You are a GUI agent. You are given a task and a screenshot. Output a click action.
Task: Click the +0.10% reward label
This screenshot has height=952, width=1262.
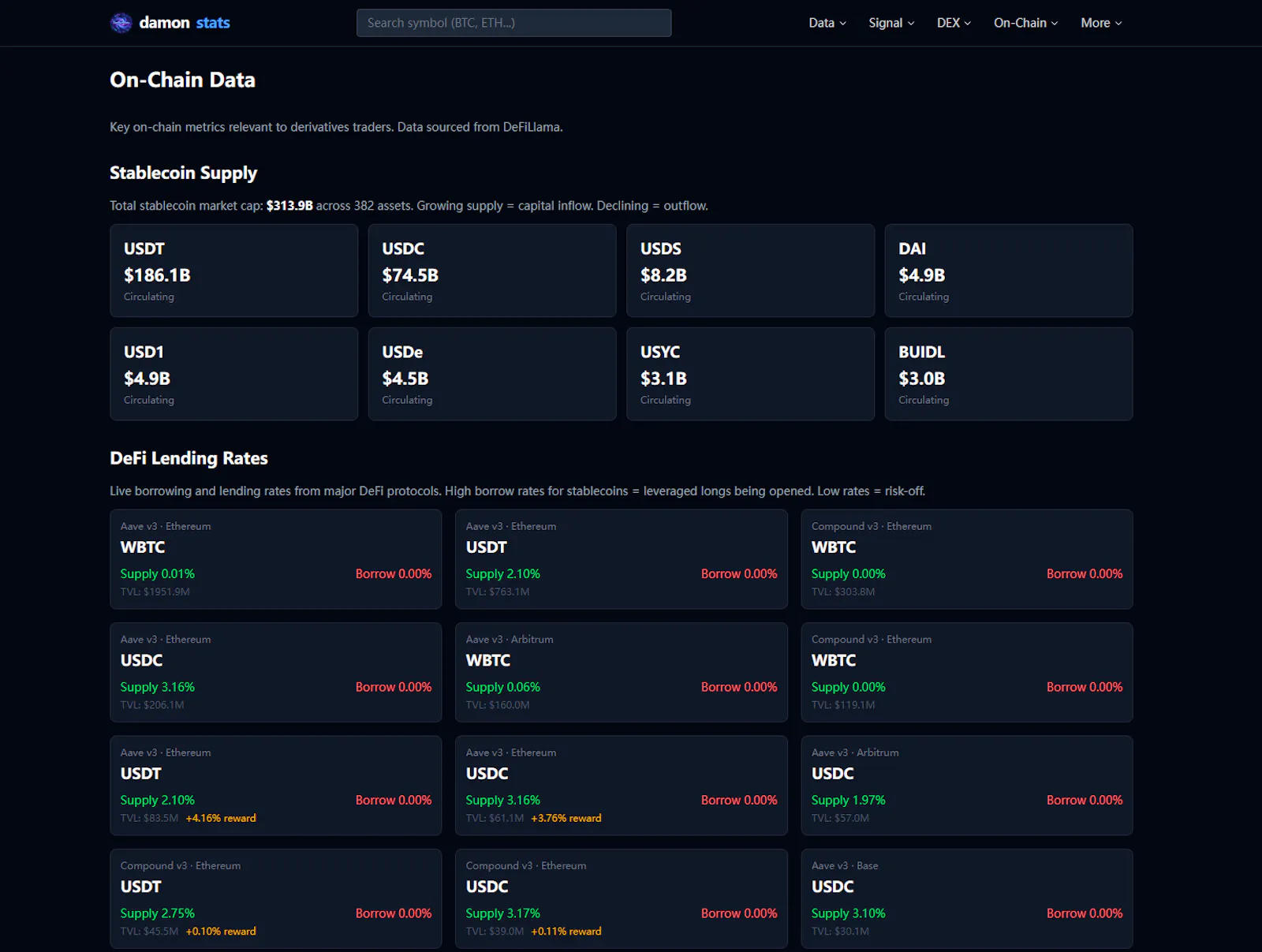(x=221, y=931)
